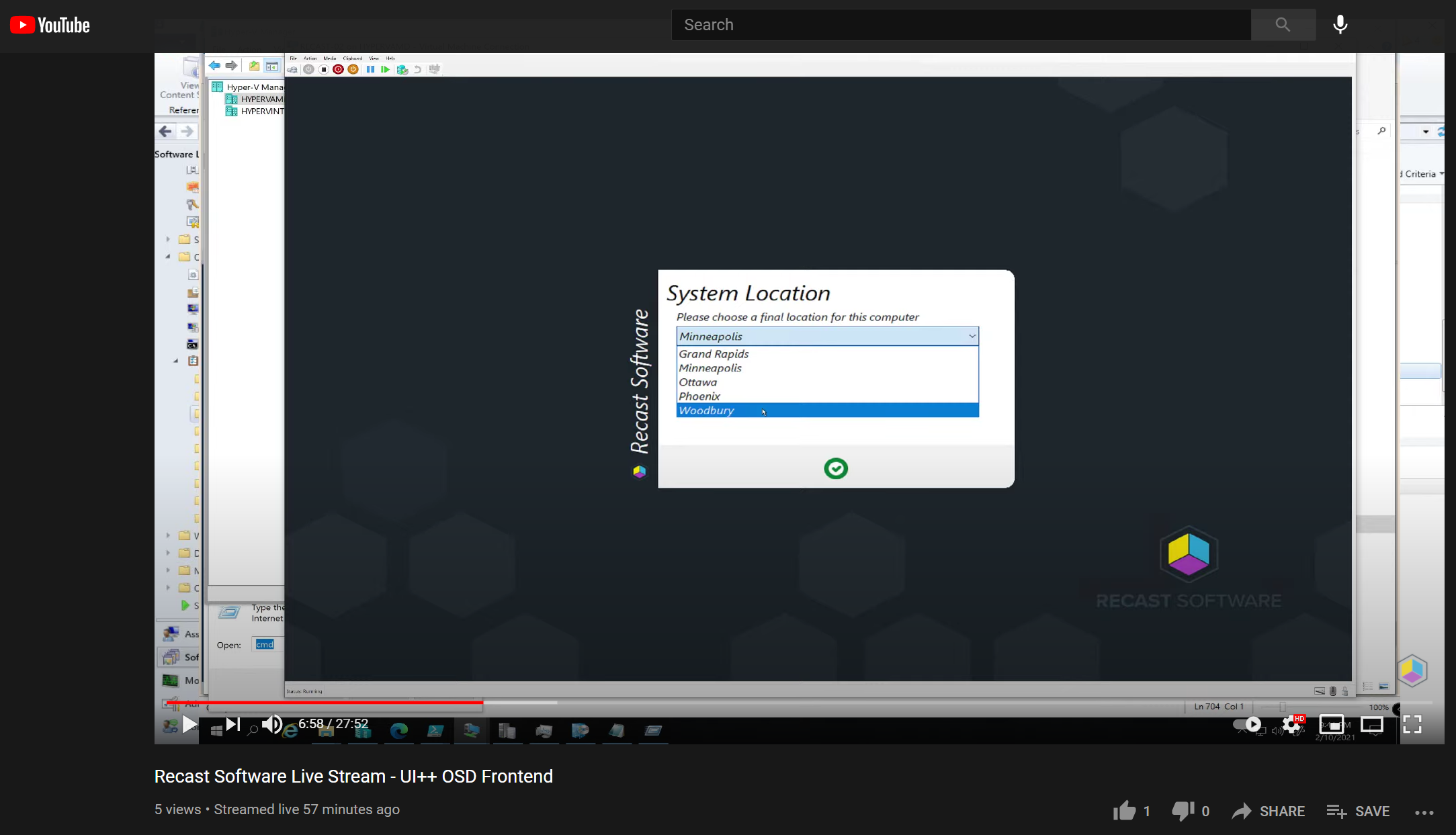Click the Share button below video
This screenshot has height=835, width=1456.
[x=1265, y=810]
